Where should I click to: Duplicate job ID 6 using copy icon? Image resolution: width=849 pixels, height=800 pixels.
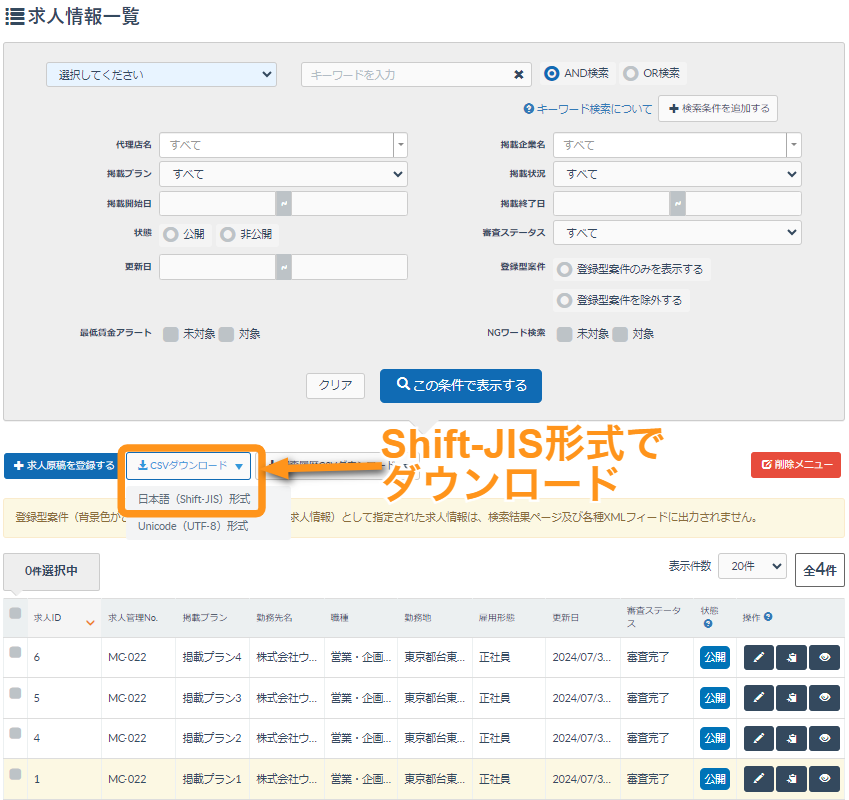click(791, 658)
